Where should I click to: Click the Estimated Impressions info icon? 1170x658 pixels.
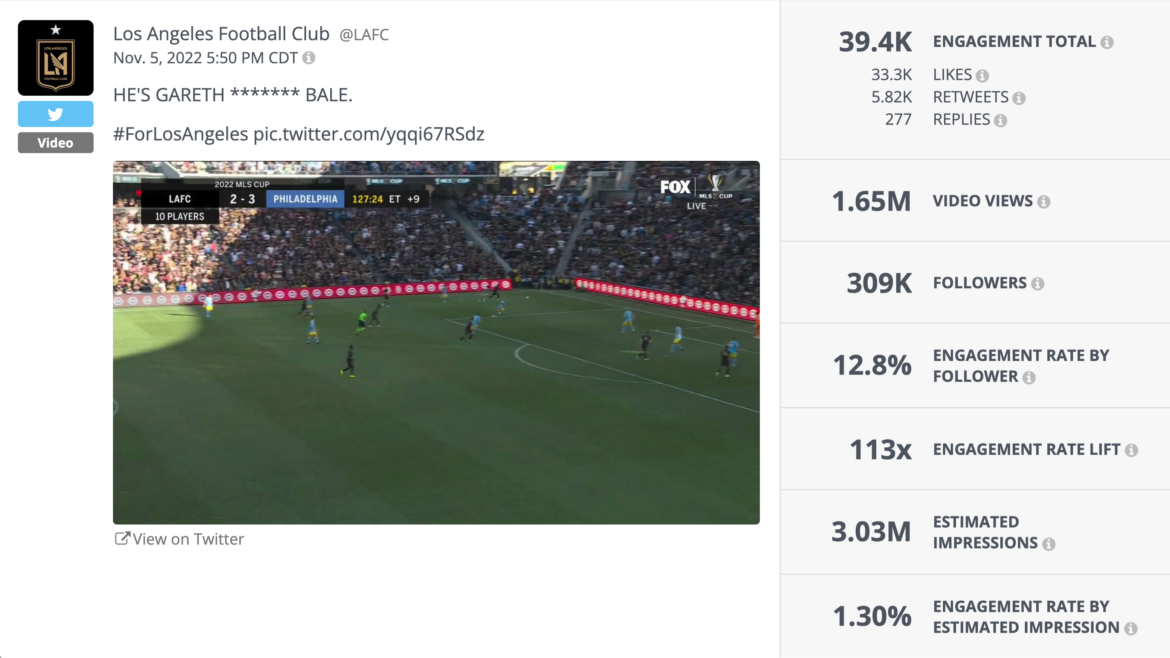click(x=1048, y=544)
